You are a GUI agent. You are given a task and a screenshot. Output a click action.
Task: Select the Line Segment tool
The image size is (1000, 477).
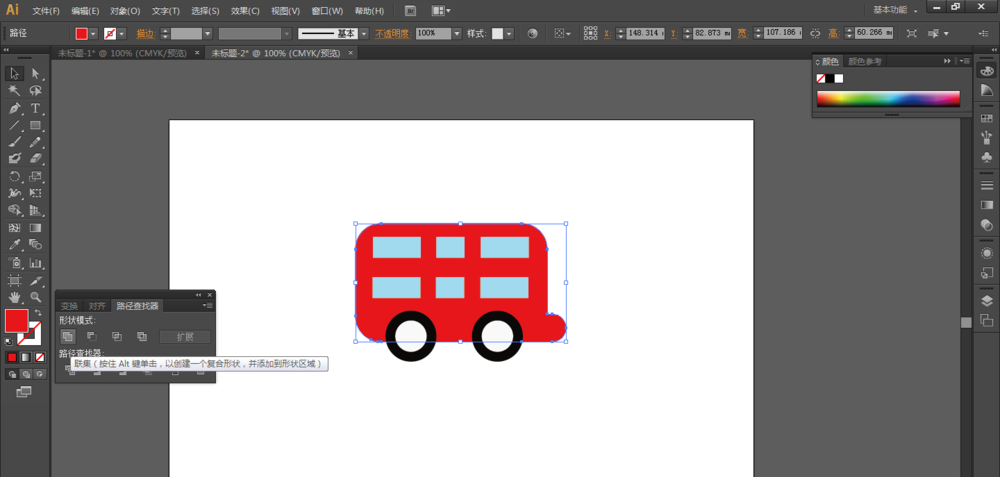[x=15, y=125]
